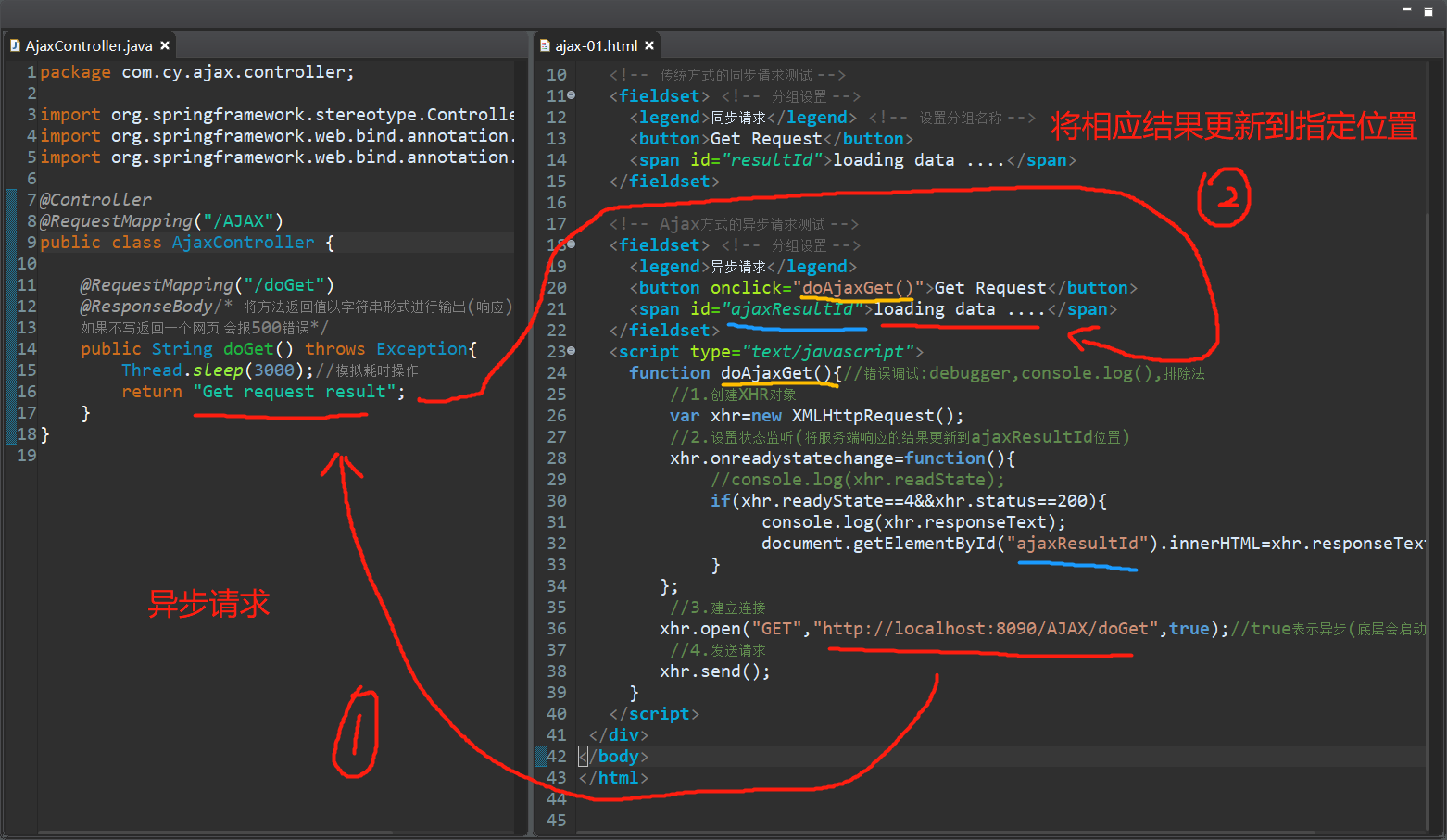This screenshot has height=840, width=1447.
Task: Click the '</body>' closing tag
Action: [613, 757]
